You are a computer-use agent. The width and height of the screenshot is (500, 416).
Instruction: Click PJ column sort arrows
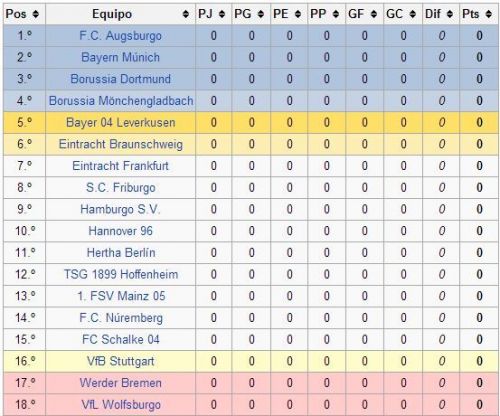[x=222, y=14]
